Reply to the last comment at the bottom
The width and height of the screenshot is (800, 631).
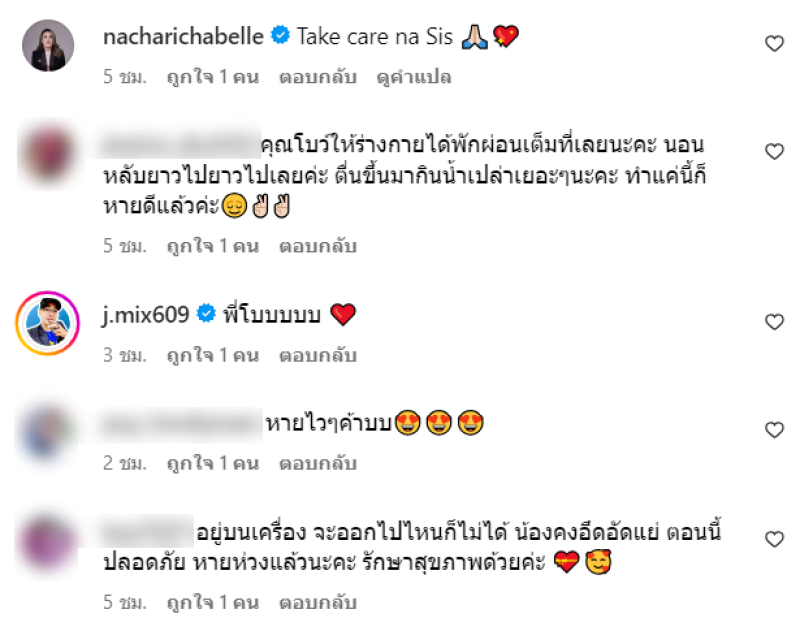[x=317, y=602]
